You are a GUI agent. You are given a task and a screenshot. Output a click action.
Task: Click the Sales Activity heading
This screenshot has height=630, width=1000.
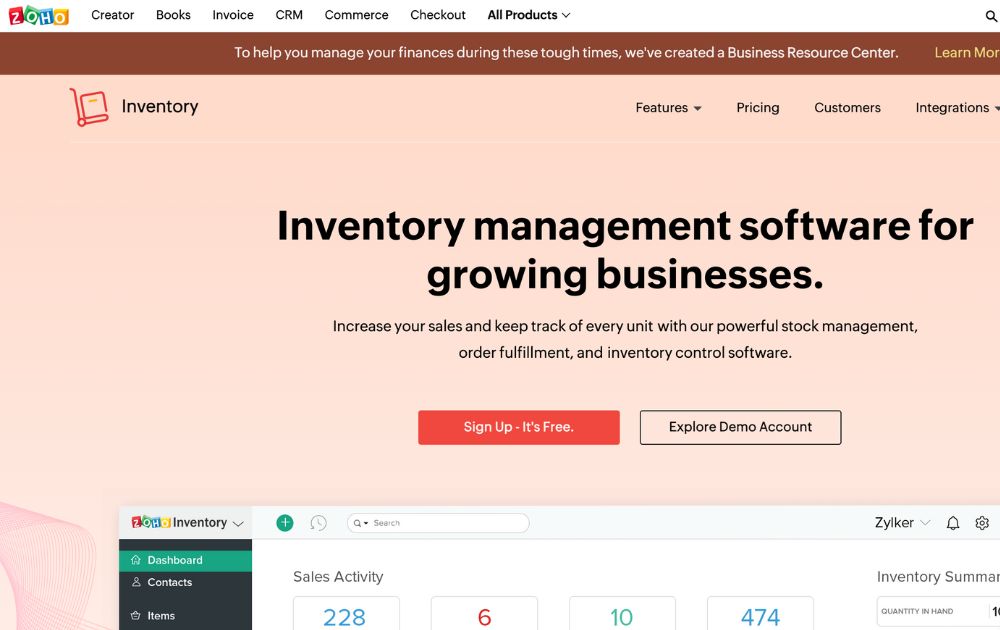[338, 577]
